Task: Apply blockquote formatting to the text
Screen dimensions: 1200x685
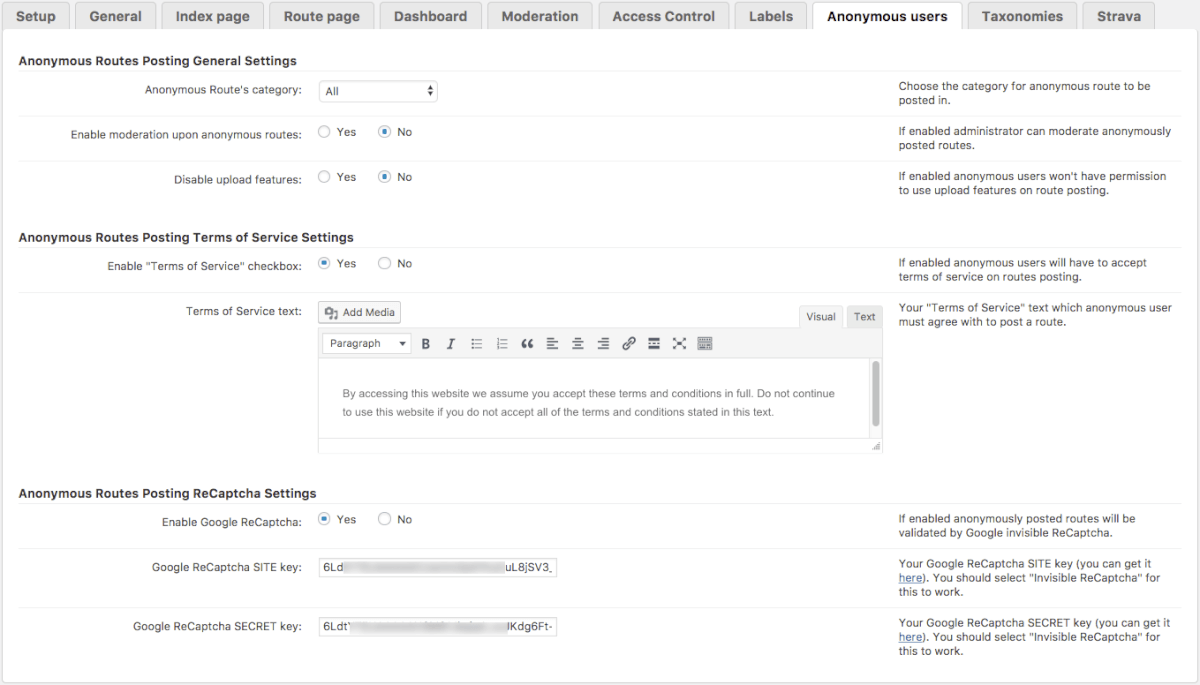Action: (527, 344)
